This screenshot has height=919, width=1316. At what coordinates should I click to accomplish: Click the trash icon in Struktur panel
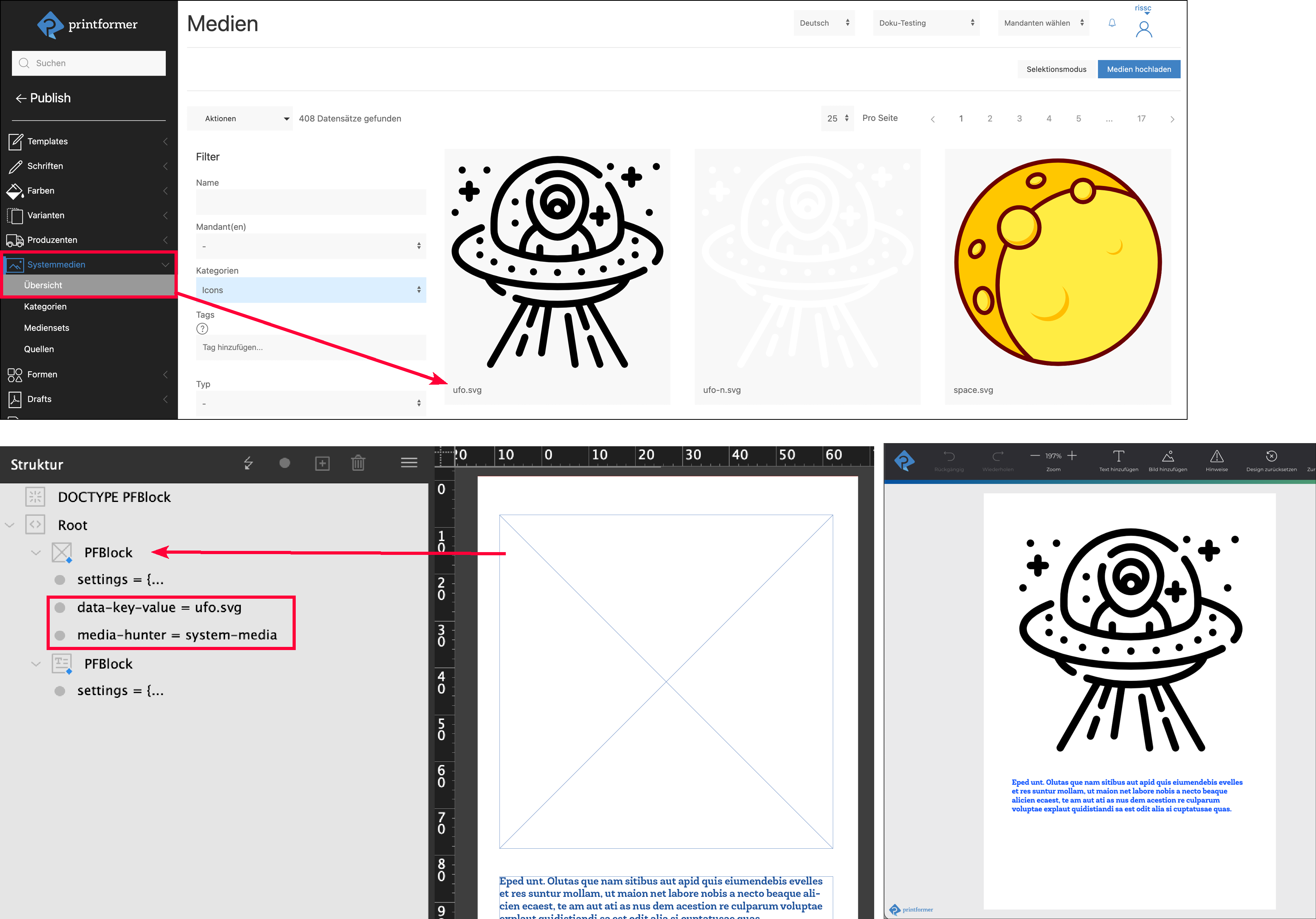358,462
